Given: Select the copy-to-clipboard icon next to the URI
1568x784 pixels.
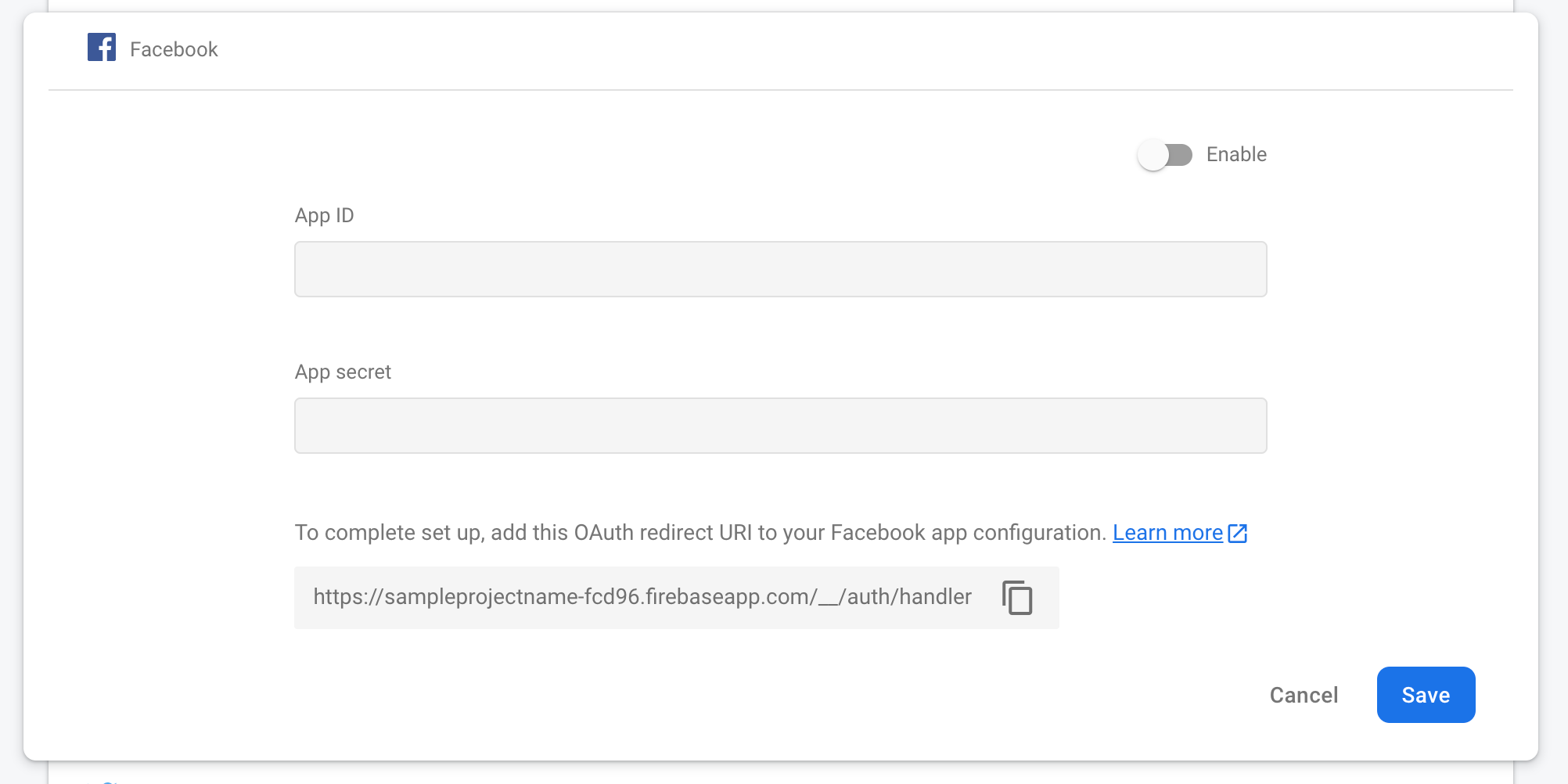Looking at the screenshot, I should (1017, 598).
